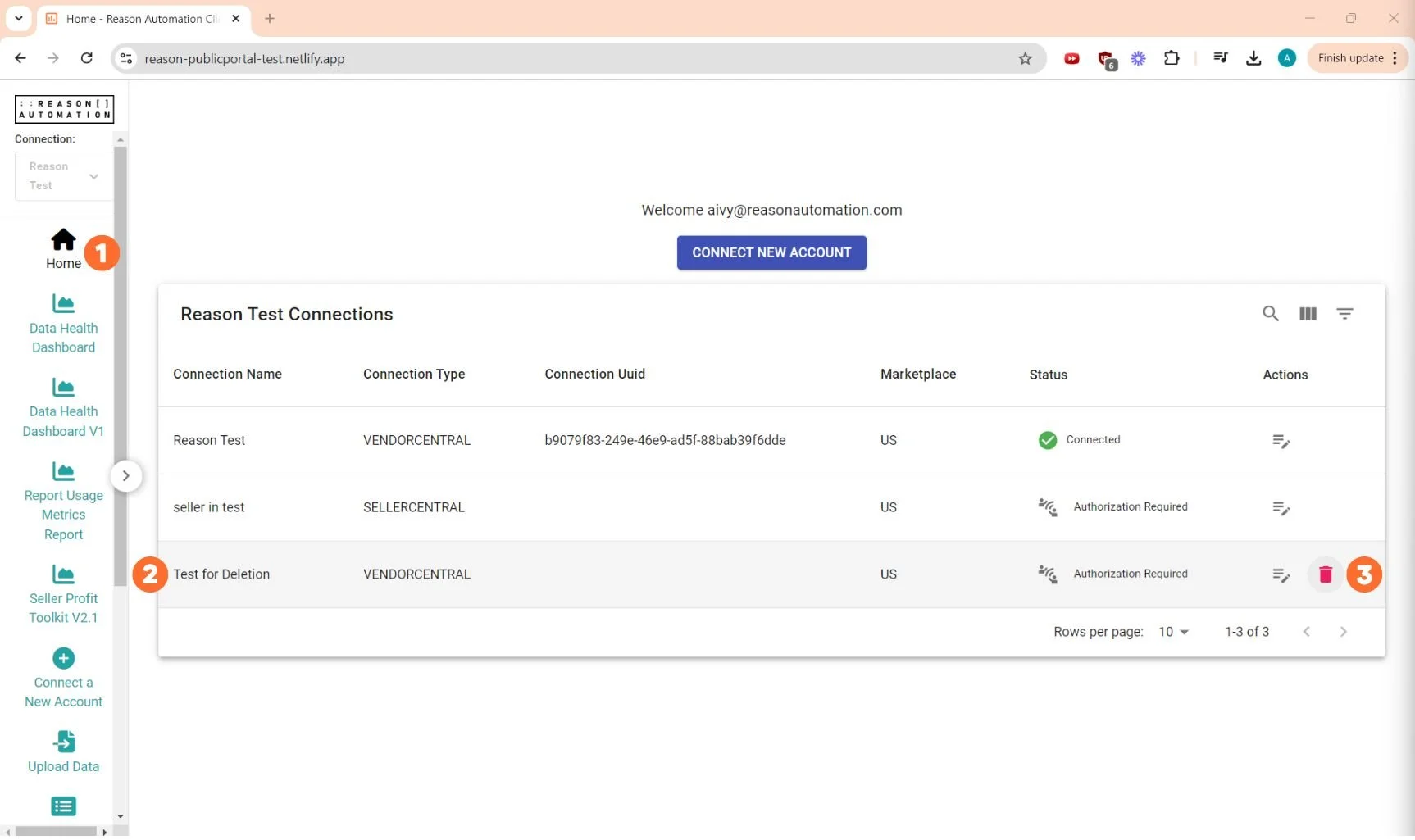The image size is (1415, 840).
Task: Click the address bar URL
Action: tap(244, 58)
